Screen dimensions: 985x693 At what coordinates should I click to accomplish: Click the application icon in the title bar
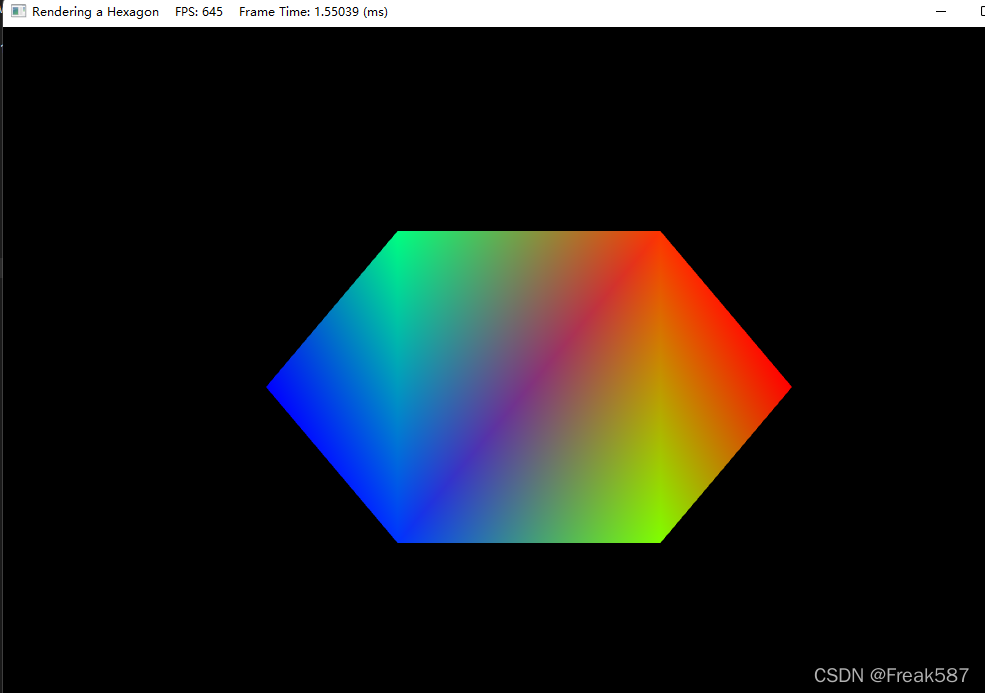[19, 11]
